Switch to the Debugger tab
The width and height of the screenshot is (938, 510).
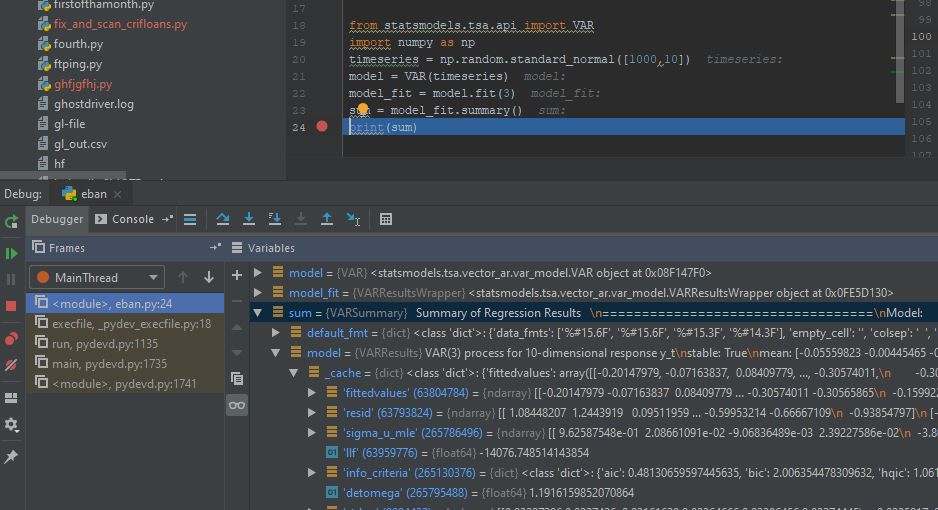pyautogui.click(x=57, y=219)
